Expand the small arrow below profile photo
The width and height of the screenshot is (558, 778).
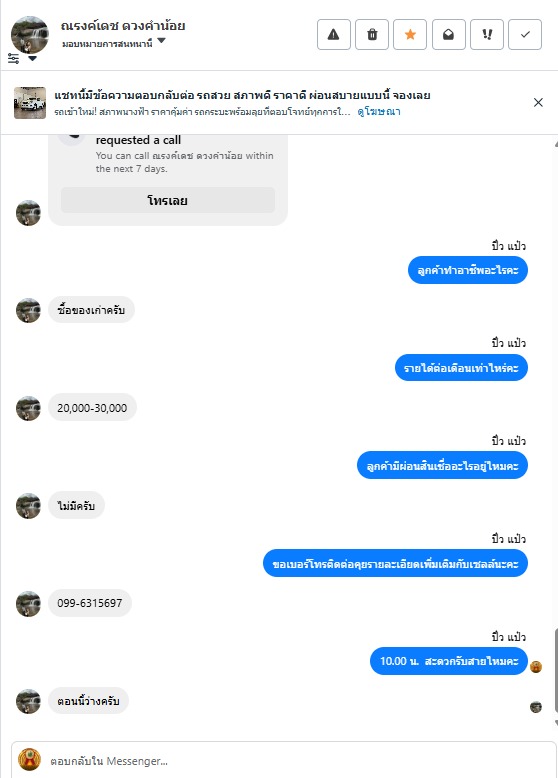[x=33, y=59]
